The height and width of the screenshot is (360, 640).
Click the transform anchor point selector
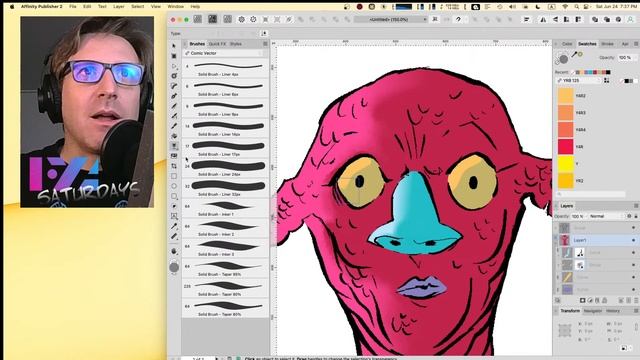tap(565, 330)
